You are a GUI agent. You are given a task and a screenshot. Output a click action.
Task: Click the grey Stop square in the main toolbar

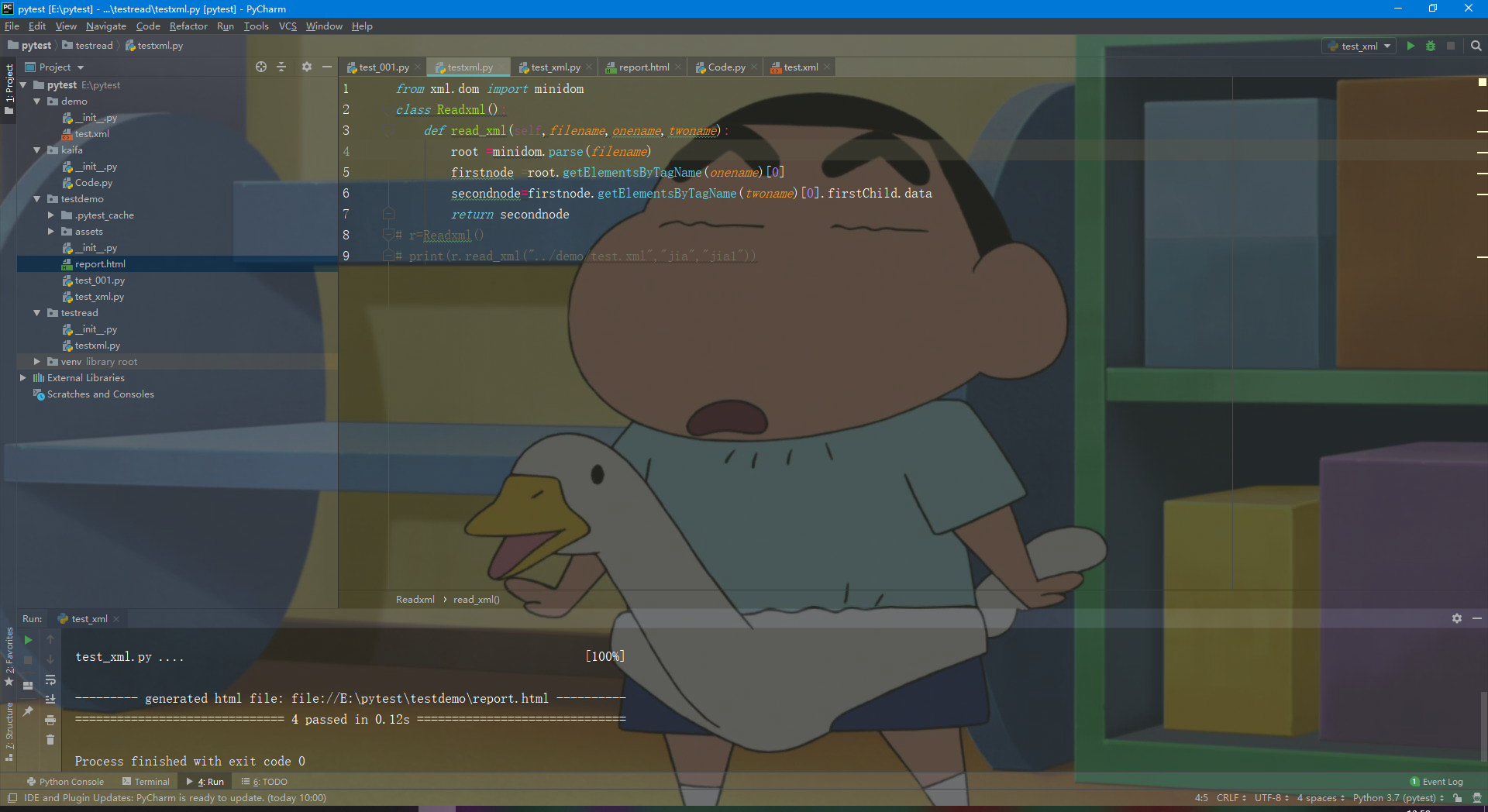click(1451, 46)
